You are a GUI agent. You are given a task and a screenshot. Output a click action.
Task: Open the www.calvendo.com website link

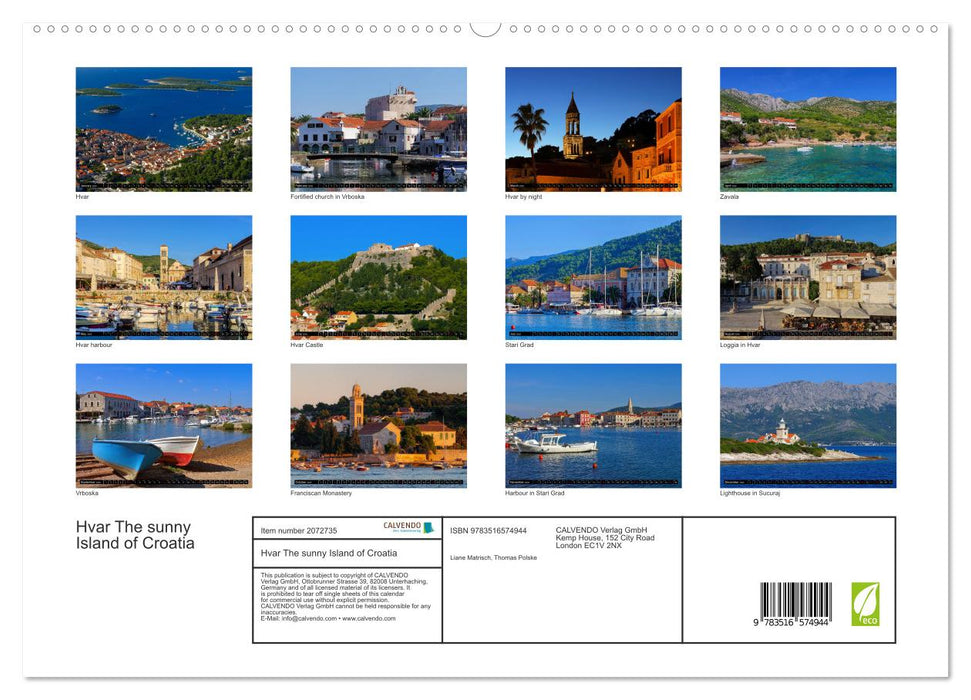[x=367, y=620]
